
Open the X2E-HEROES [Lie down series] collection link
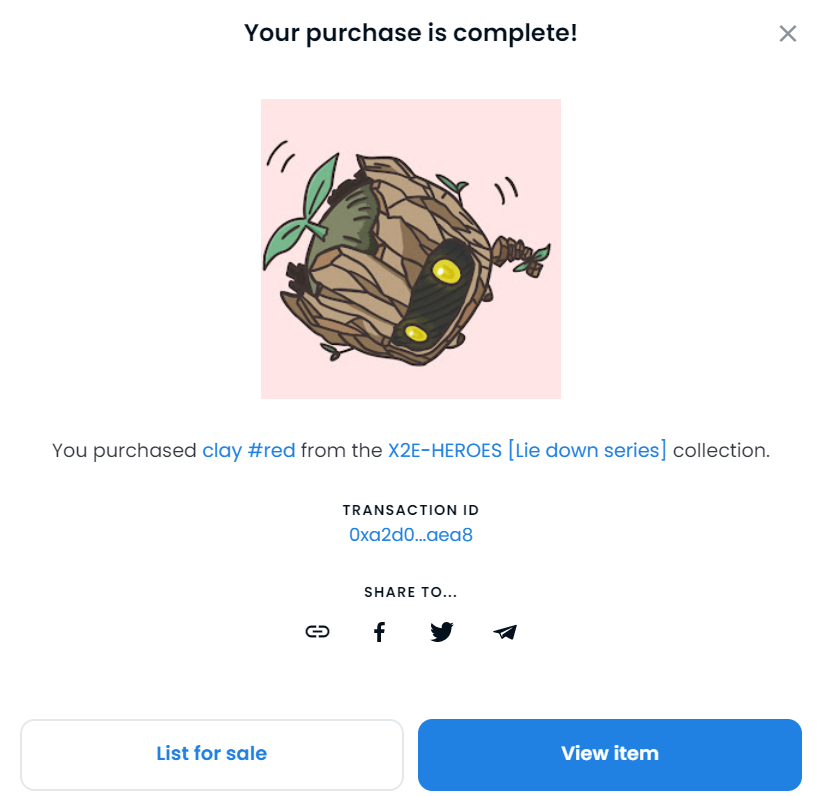(527, 450)
